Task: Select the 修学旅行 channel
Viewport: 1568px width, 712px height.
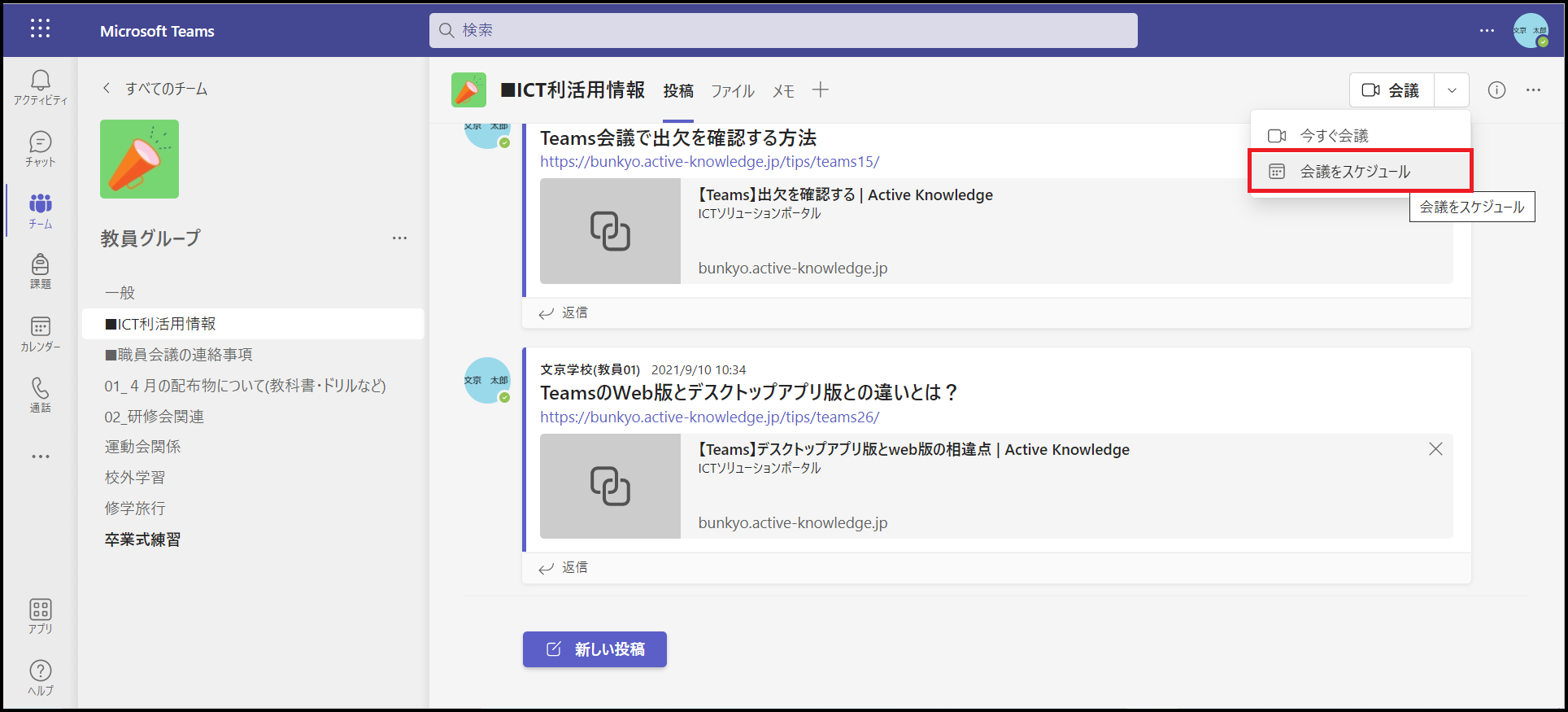Action: coord(253,509)
